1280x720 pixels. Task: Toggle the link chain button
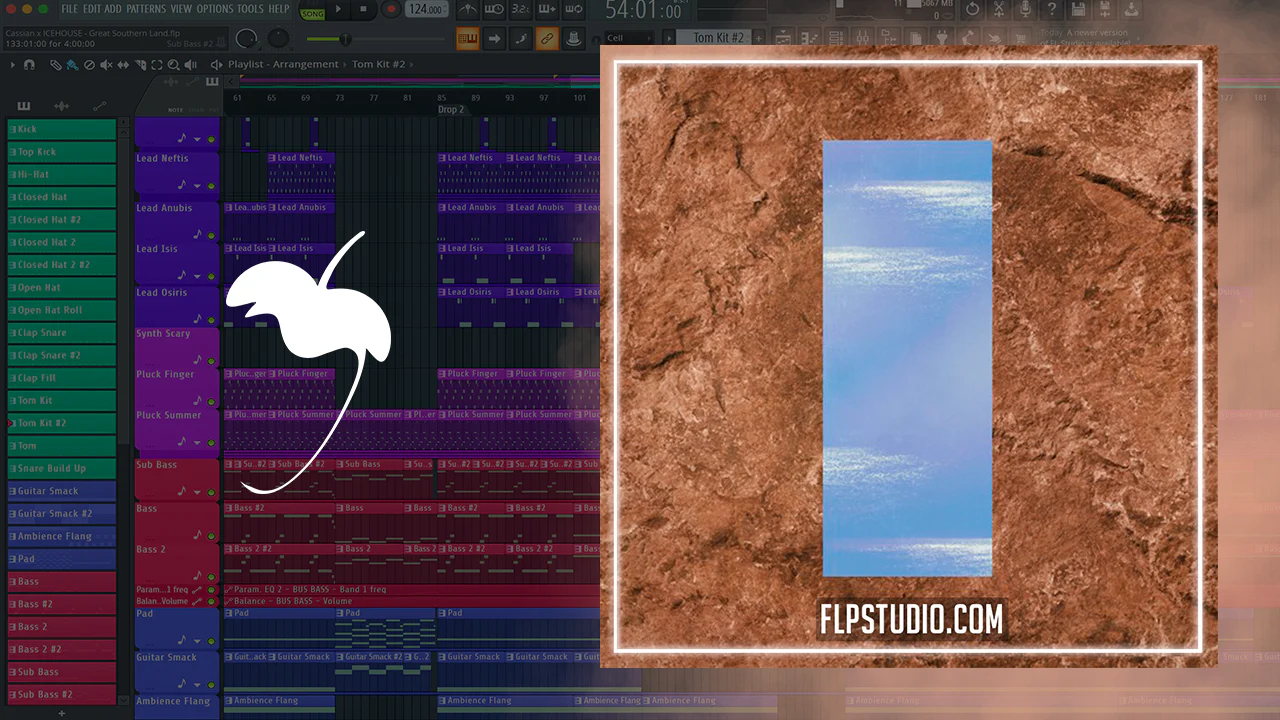coord(546,38)
